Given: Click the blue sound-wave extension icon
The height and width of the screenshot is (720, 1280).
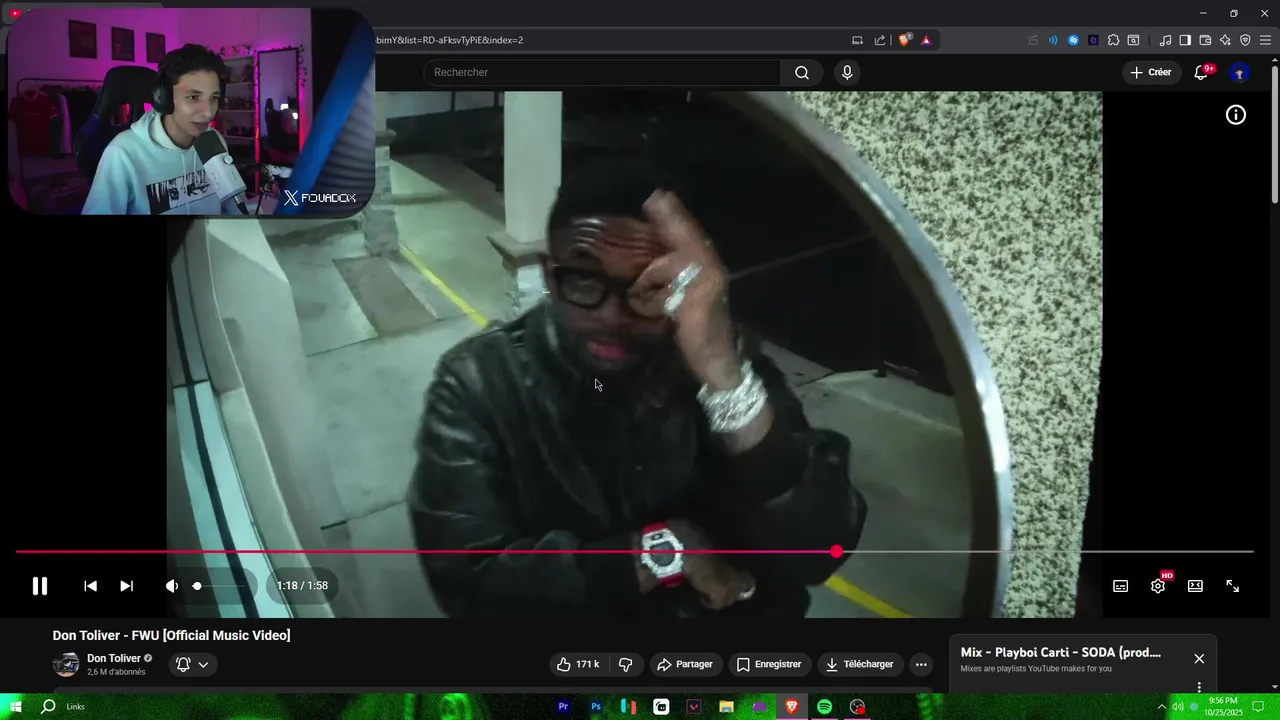Looking at the screenshot, I should click(1053, 40).
